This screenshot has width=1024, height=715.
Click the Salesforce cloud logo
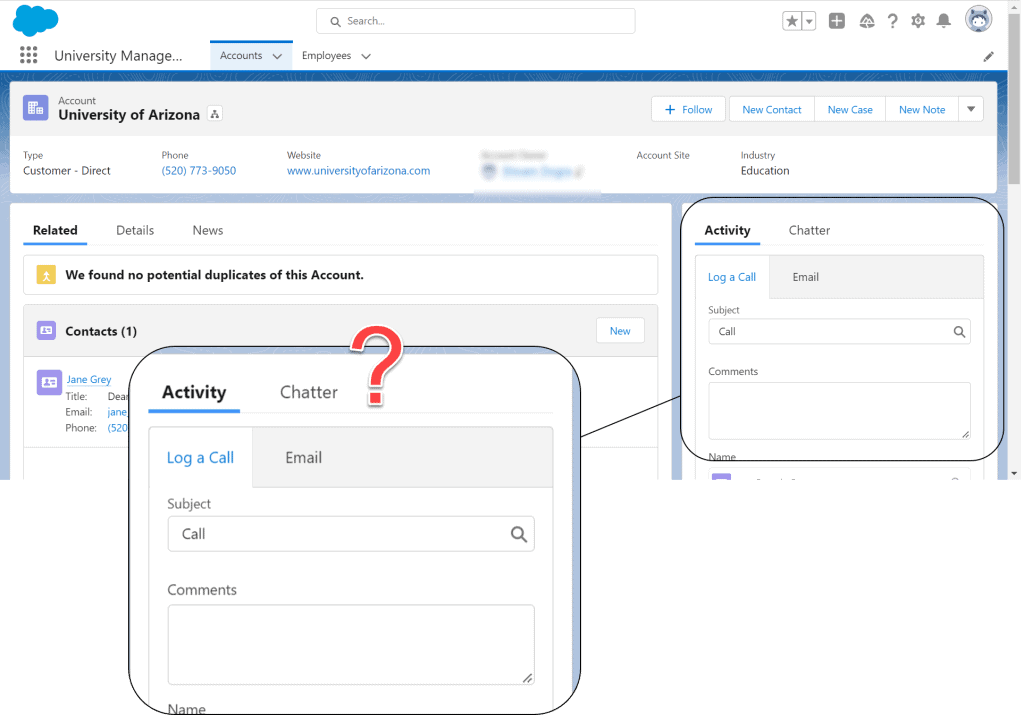35,19
